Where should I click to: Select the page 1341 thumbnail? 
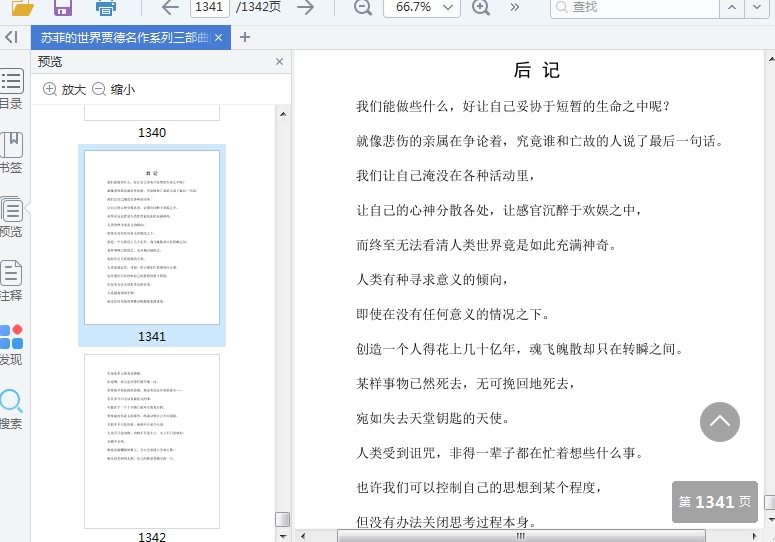point(152,238)
